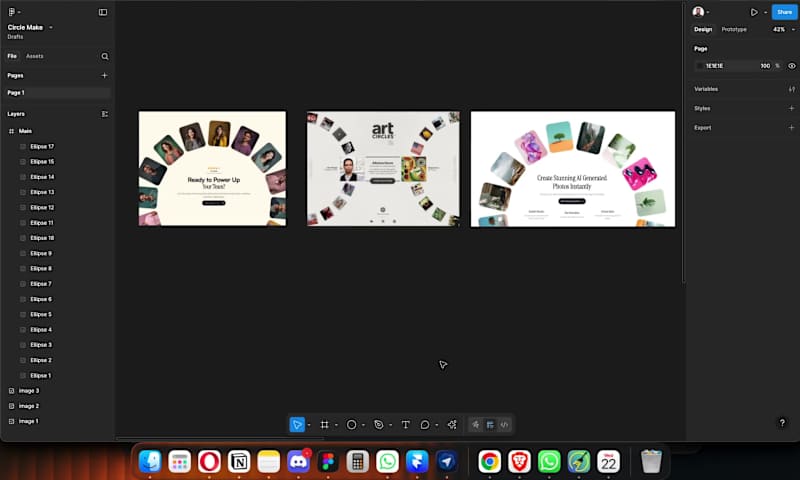
Task: Open Brave browser in dock
Action: 519,462
